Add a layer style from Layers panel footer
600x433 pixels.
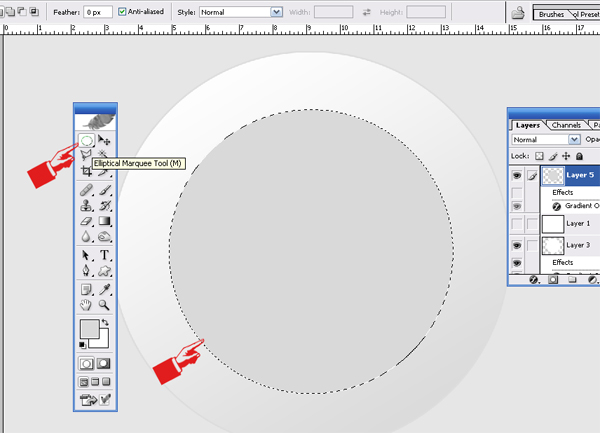tap(534, 280)
